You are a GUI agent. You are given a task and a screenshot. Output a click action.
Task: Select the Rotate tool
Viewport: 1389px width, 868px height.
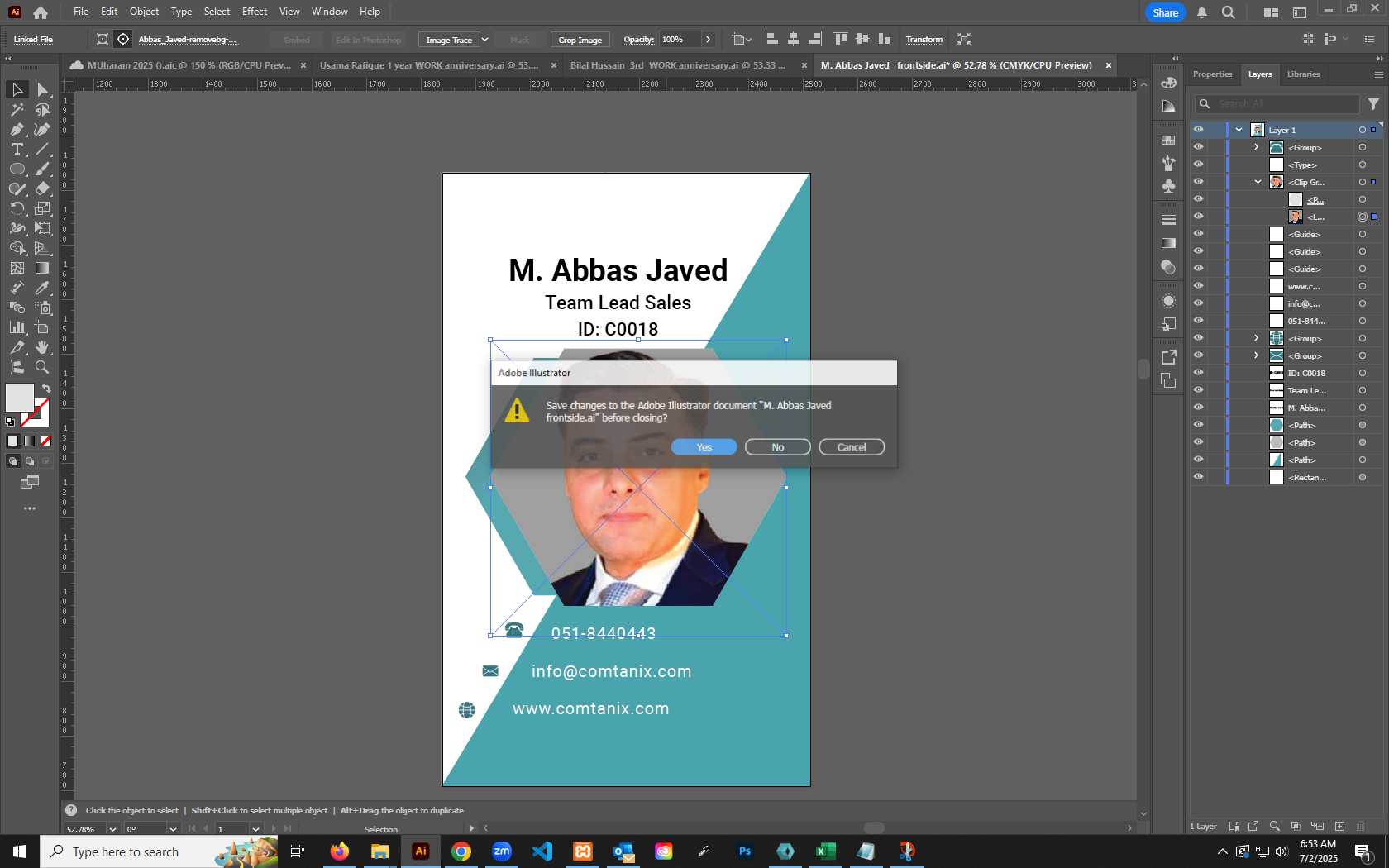pos(17,208)
